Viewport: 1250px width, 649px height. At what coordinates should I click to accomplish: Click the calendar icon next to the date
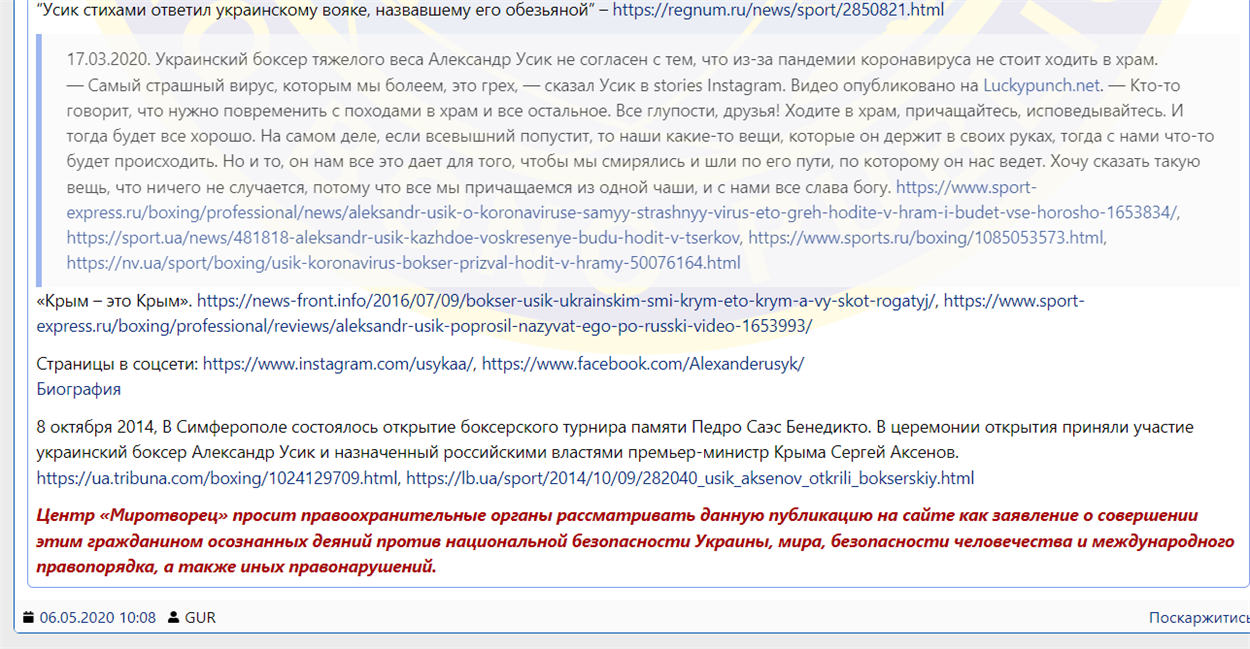[x=29, y=617]
